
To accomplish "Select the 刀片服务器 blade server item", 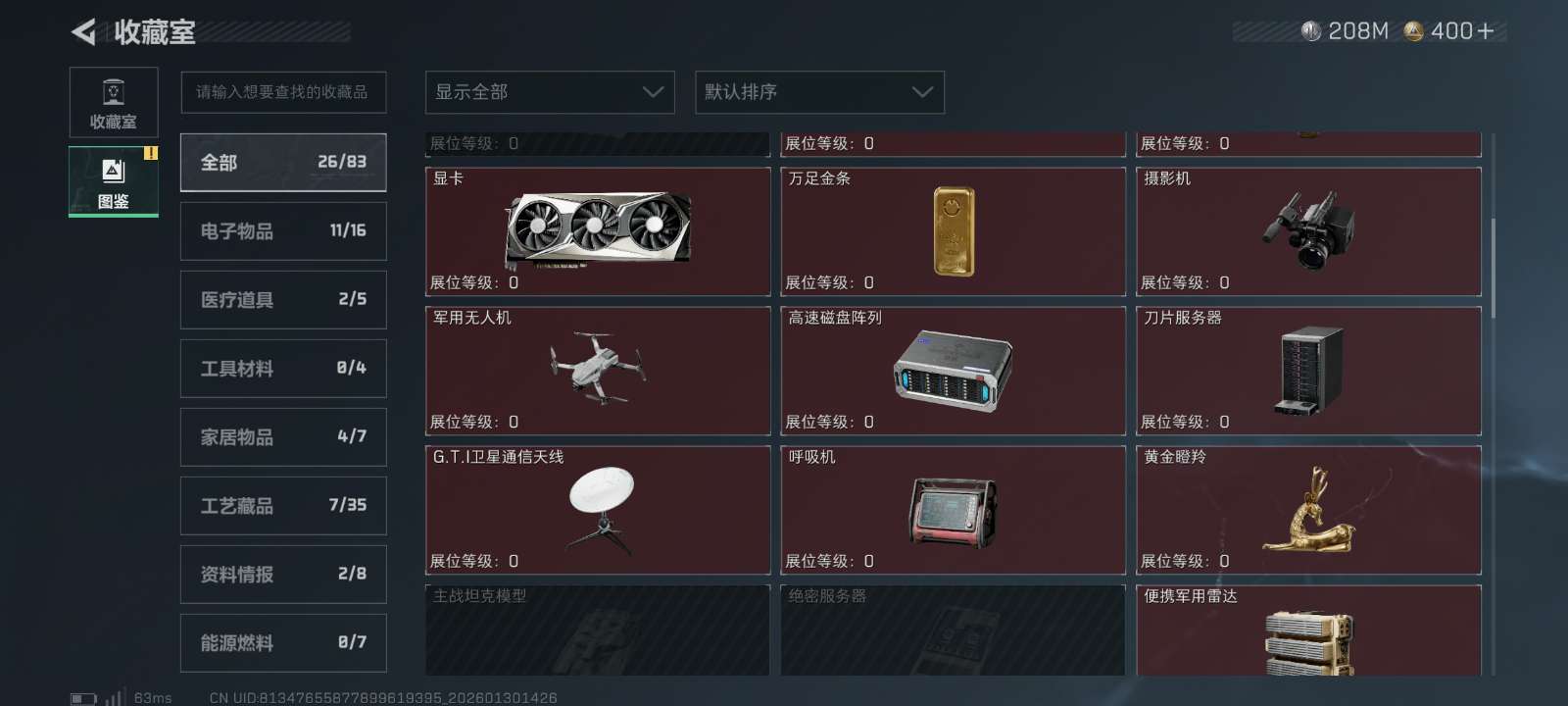I will point(1308,371).
